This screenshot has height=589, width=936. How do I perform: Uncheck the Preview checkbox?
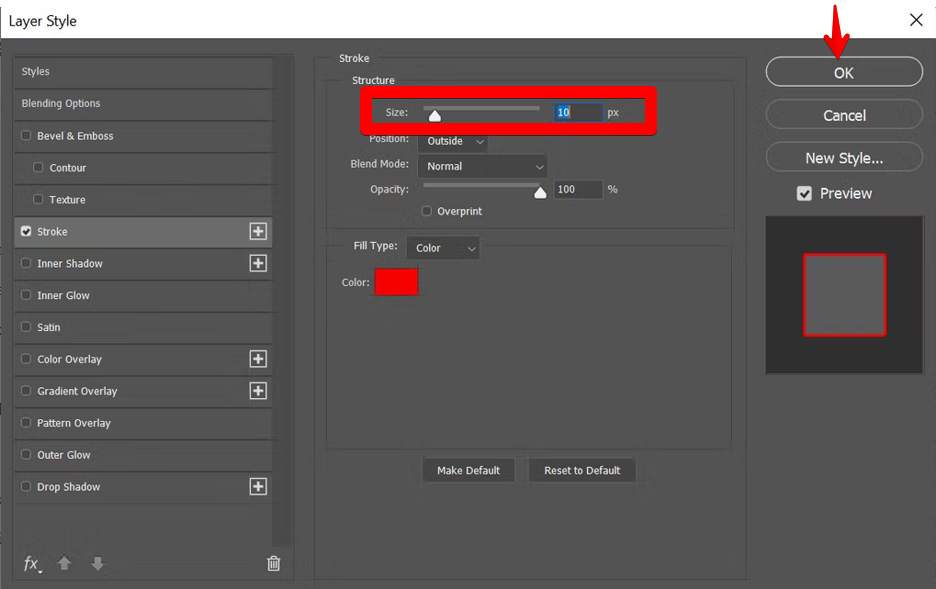[804, 194]
